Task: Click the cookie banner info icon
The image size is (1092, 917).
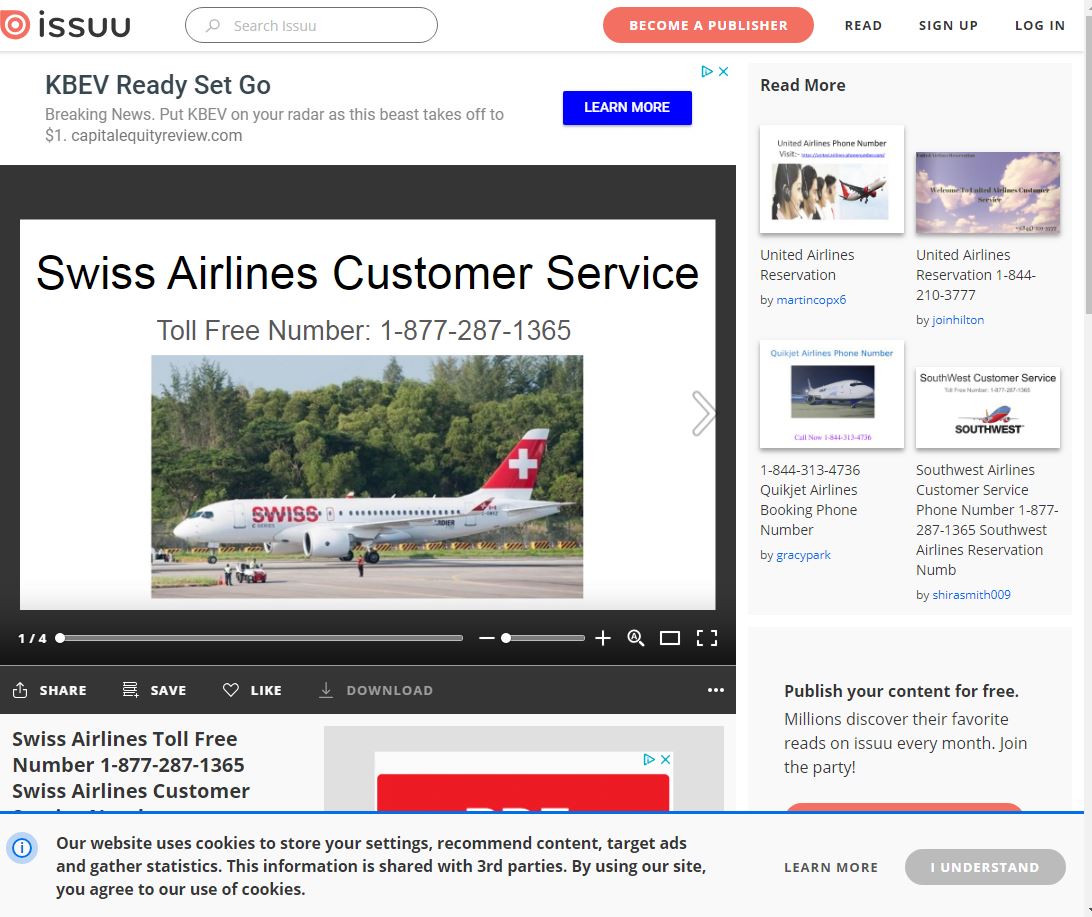Action: coord(22,847)
